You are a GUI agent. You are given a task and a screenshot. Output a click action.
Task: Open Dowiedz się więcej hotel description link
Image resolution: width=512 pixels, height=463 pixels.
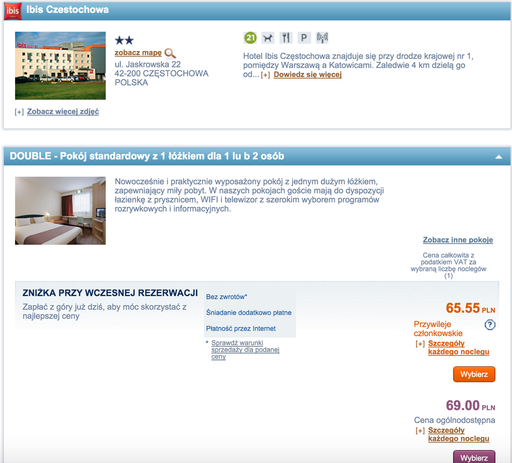(308, 74)
